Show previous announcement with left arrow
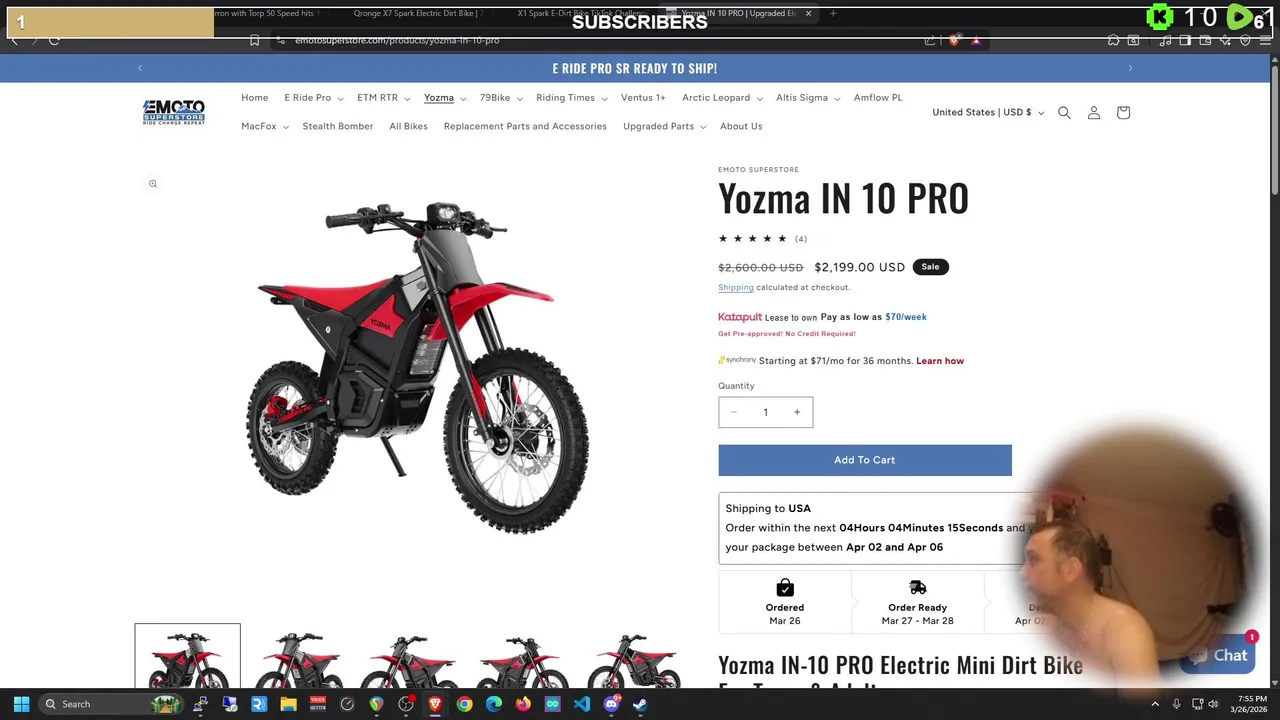Viewport: 1280px width, 720px height. [140, 68]
